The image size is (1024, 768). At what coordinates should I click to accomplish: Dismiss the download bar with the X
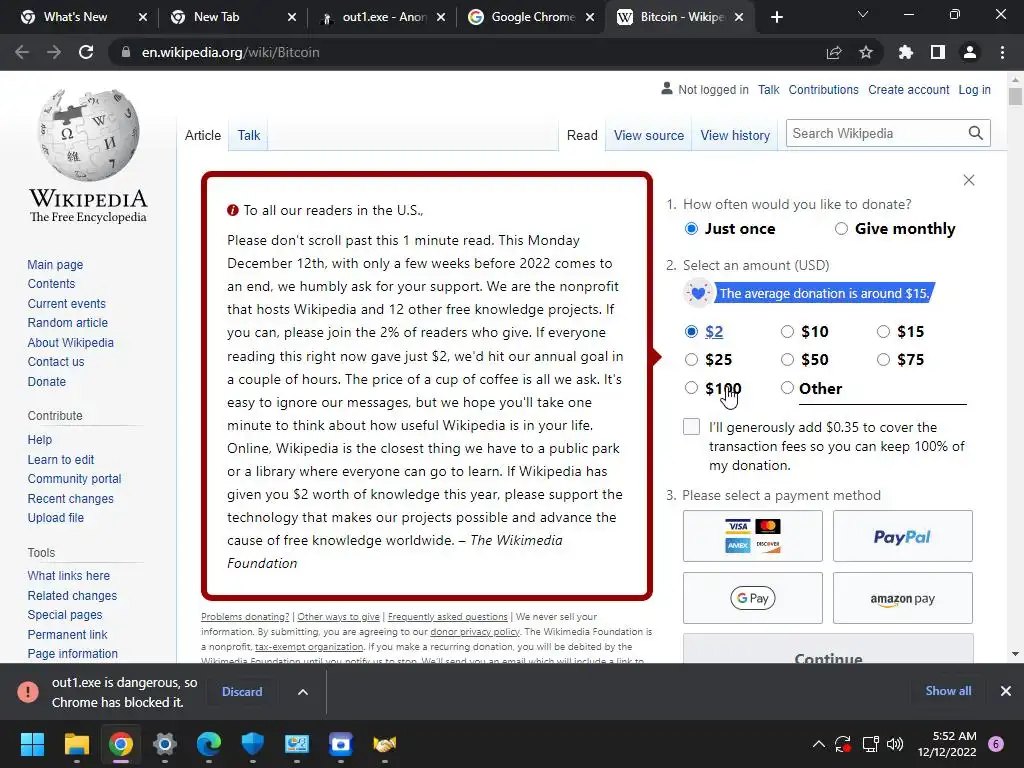(x=1006, y=691)
